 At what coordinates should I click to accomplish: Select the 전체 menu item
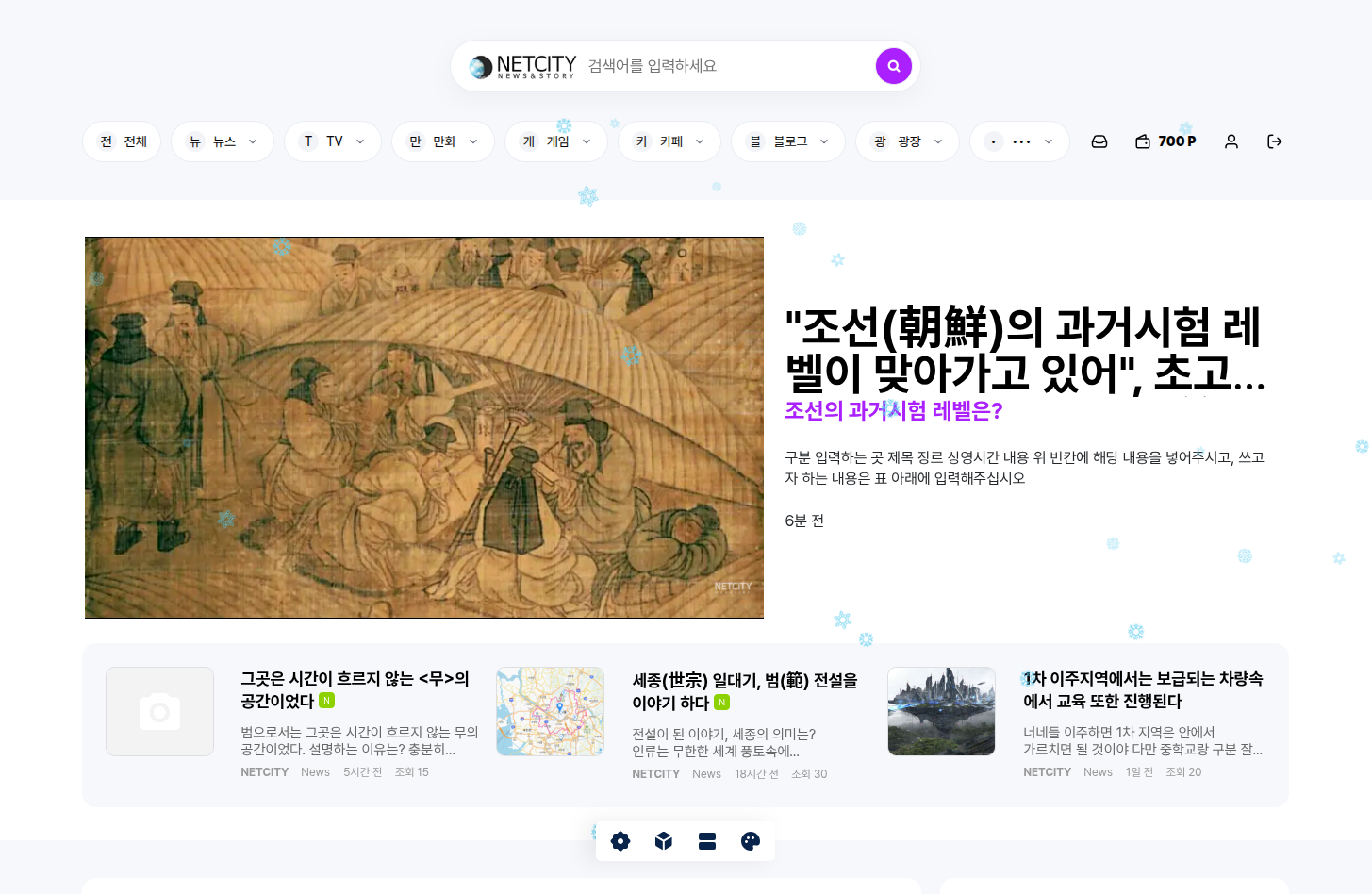tap(122, 141)
